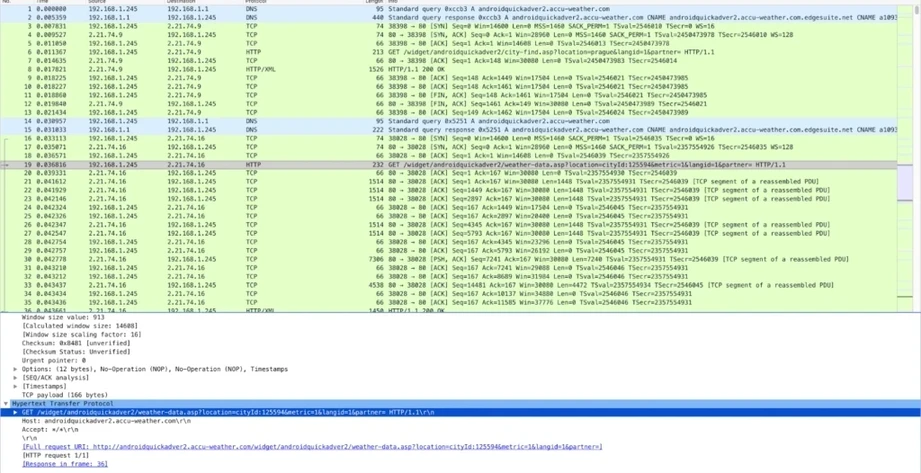Select packet 4 SYN, ACK from 2.21.74.9
The height and width of the screenshot is (473, 921).
coord(449,35)
